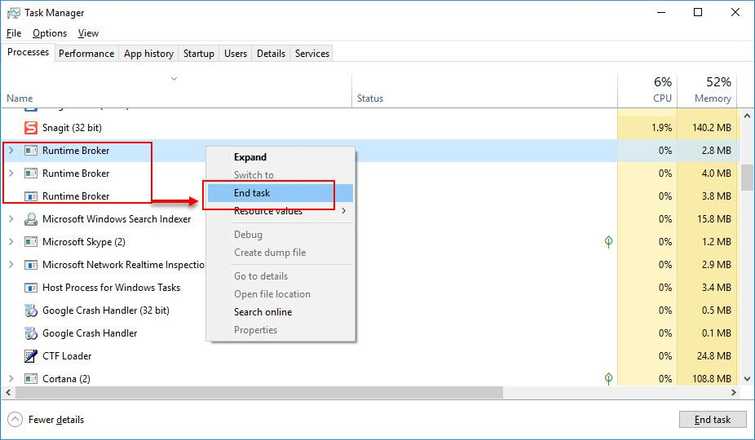Choose Expand in the context menu
This screenshot has height=440, width=755.
[x=280, y=157]
